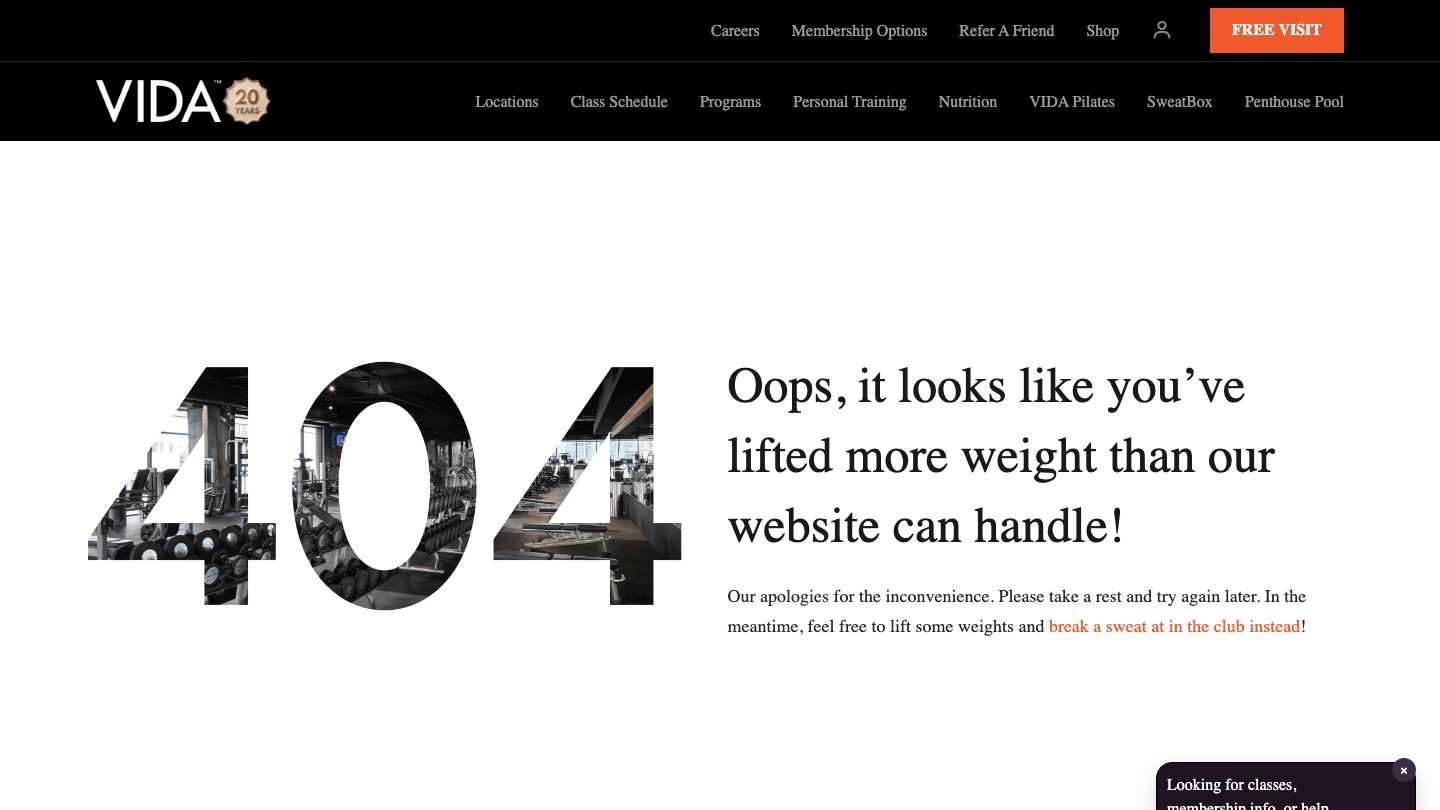Open VIDA Pilates page
Viewport: 1440px width, 810px height.
[x=1071, y=102]
